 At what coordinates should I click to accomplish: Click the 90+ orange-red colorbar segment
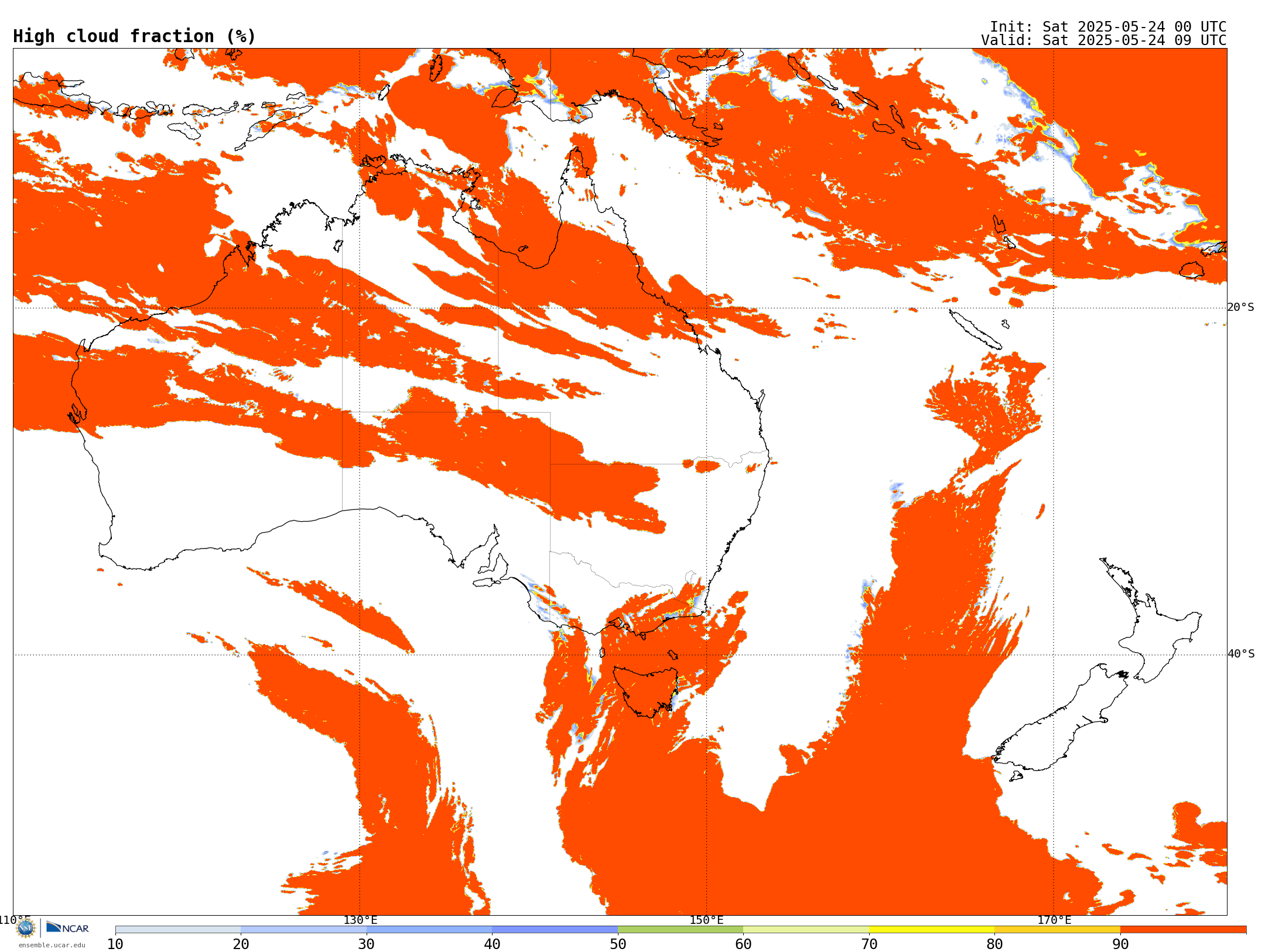(x=1183, y=930)
